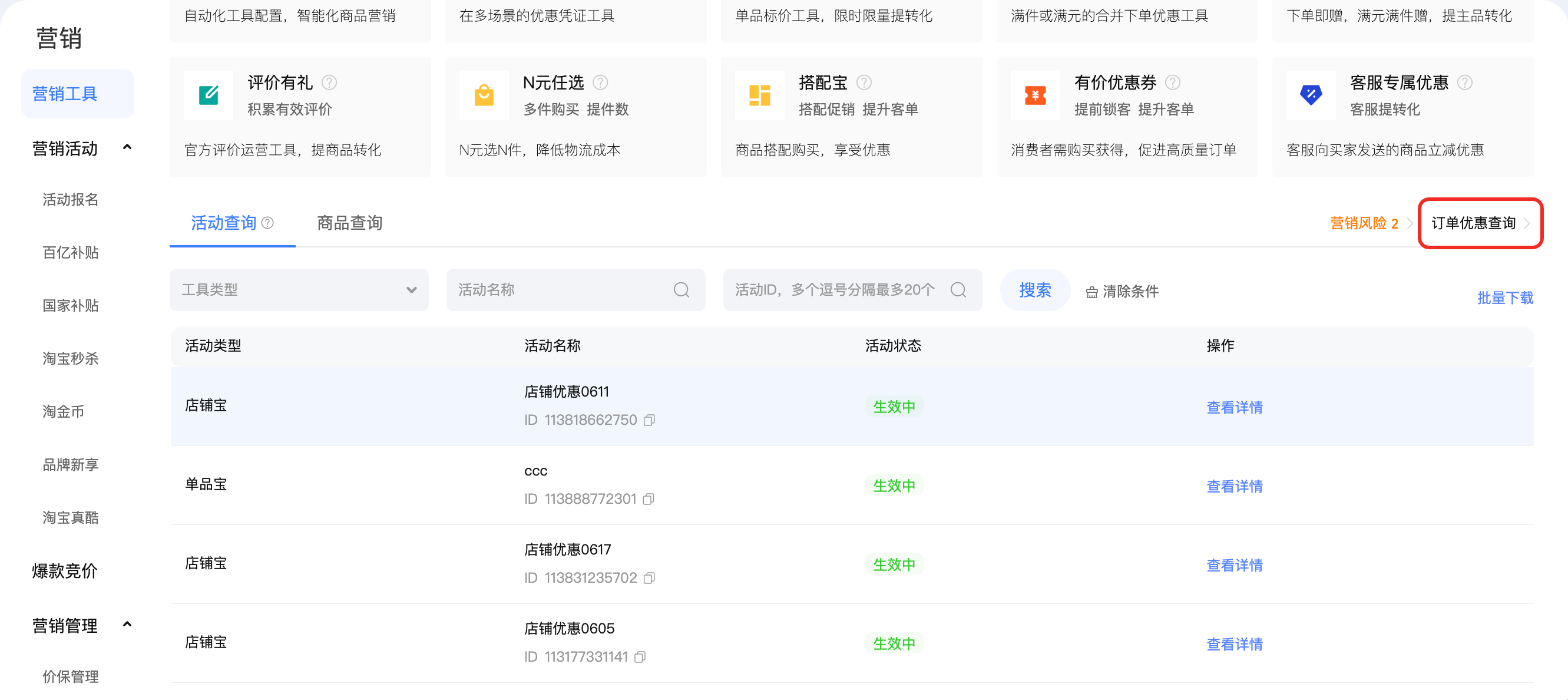The width and height of the screenshot is (1568, 700).
Task: Show help tooltip for N元任选
Action: coord(600,82)
